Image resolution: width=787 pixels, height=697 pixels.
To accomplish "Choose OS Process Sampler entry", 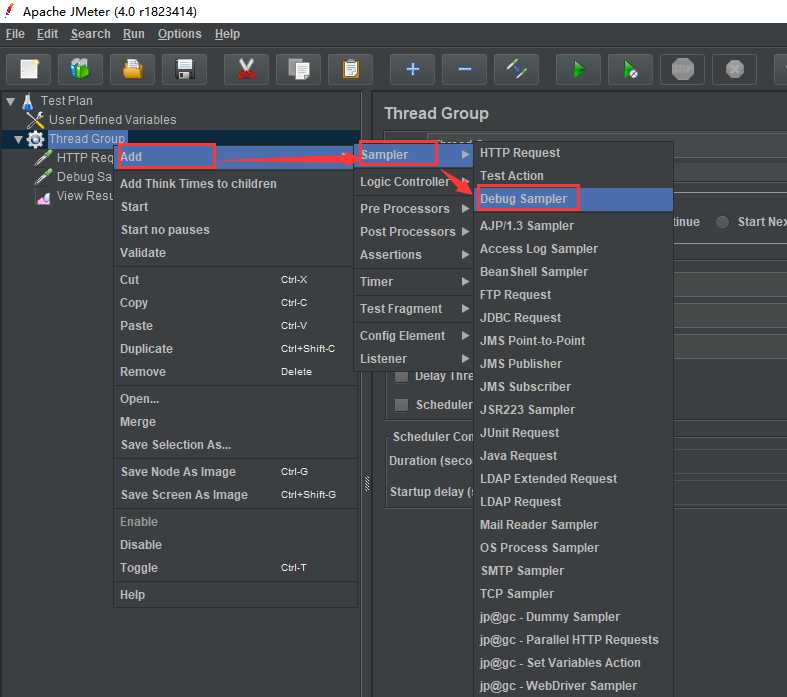I will click(x=573, y=547).
